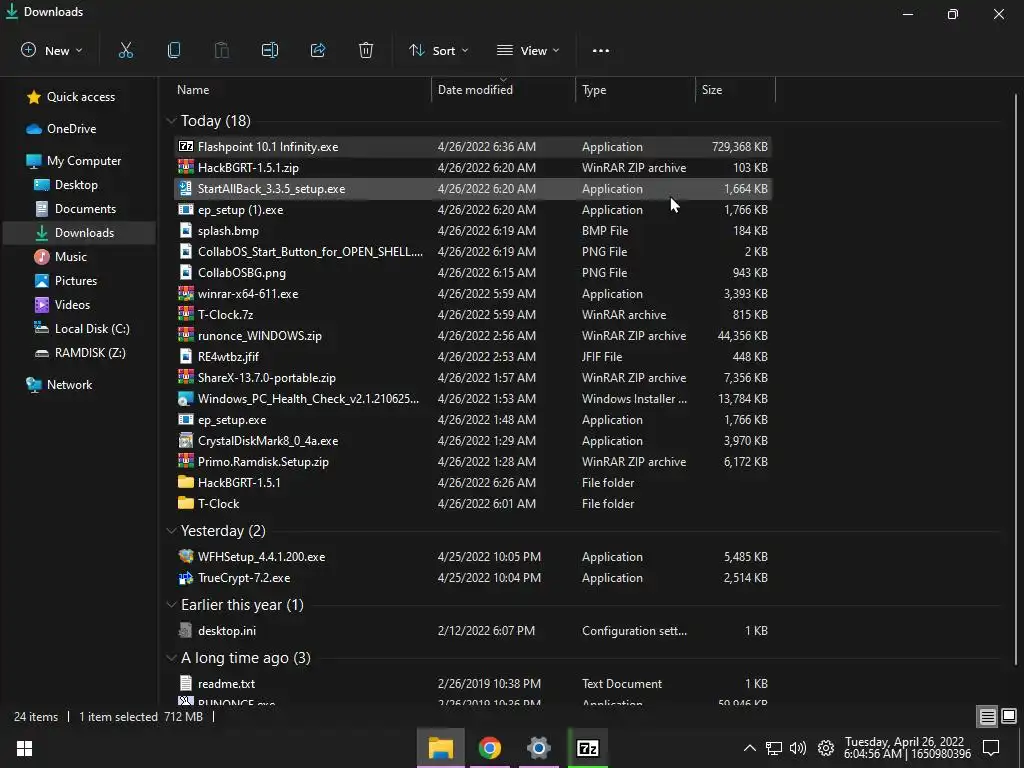
Task: Go to Videos folder in sidebar
Action: coord(62,305)
